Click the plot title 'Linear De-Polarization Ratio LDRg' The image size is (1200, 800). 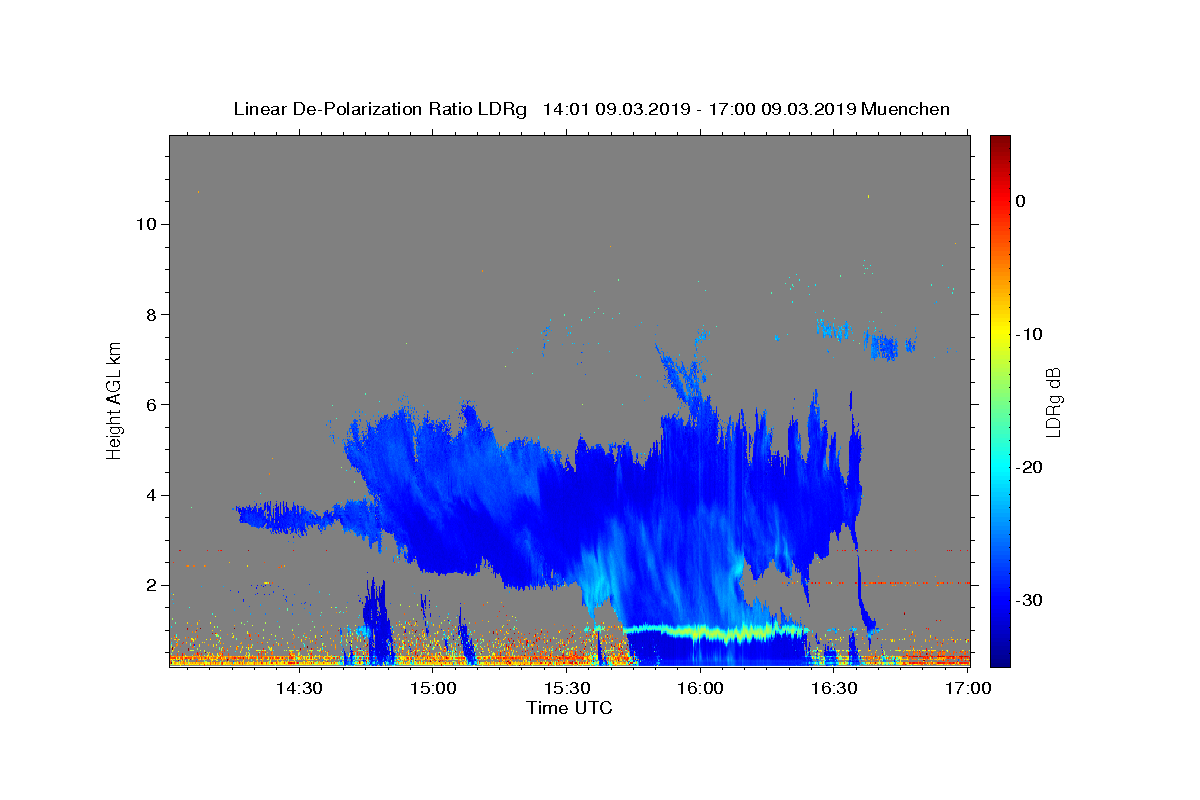[380, 109]
